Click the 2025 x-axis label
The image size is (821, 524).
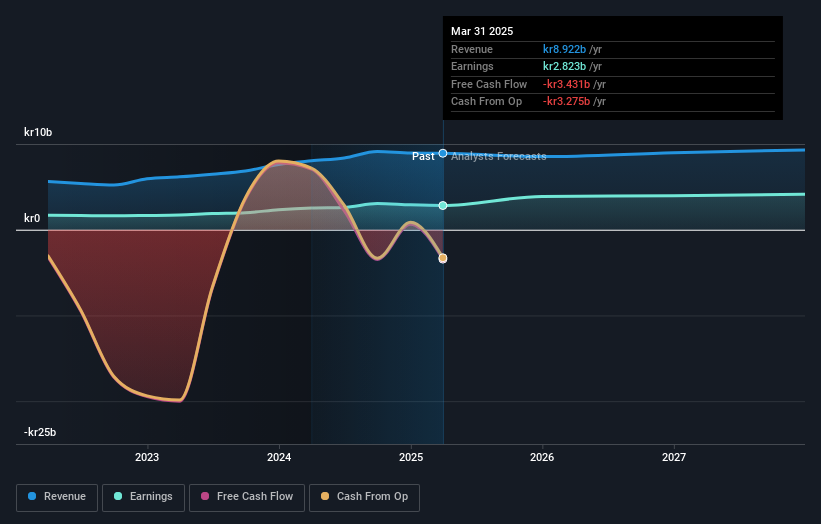click(411, 457)
